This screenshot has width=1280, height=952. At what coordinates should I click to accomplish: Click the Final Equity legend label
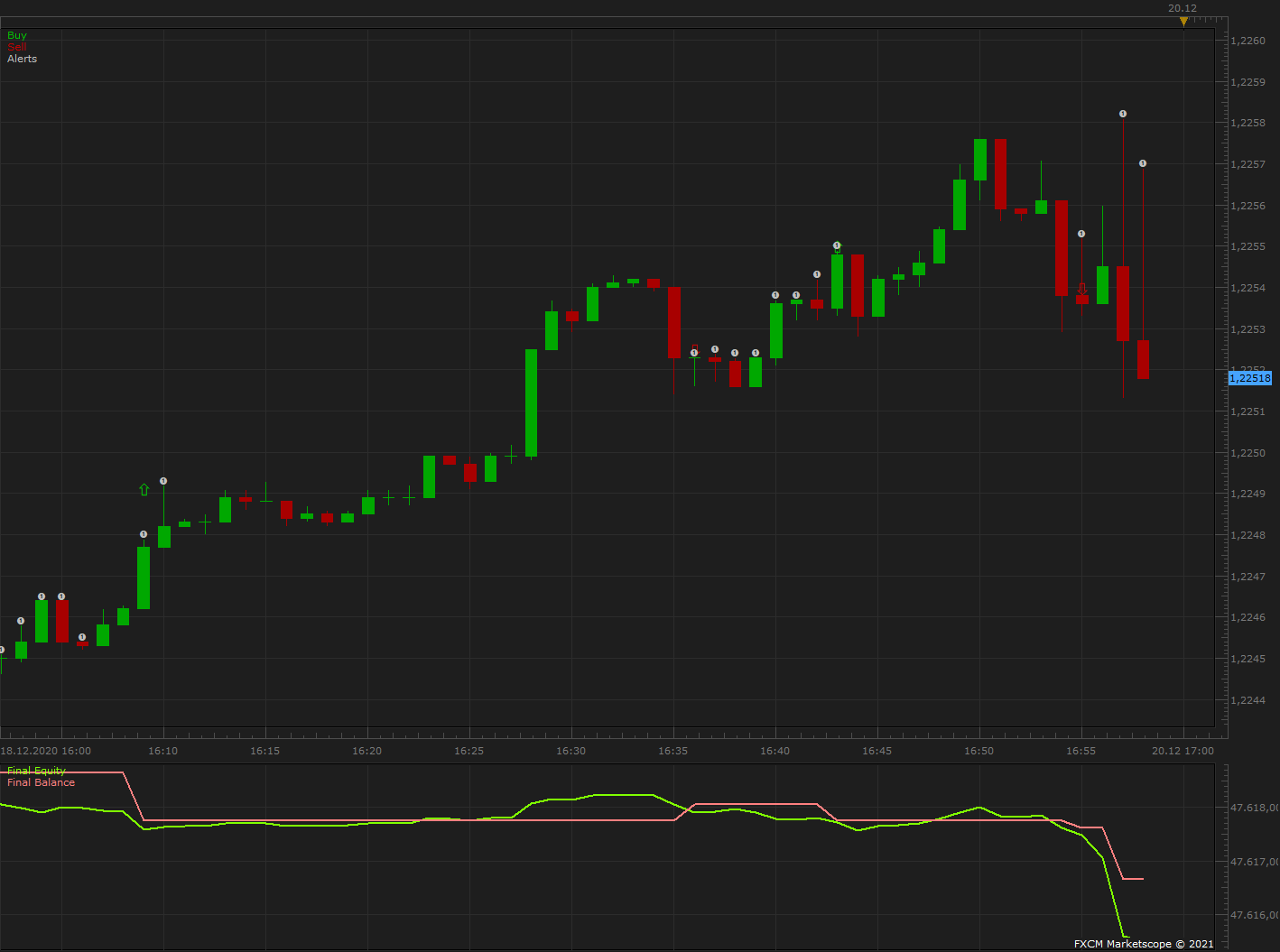click(36, 771)
